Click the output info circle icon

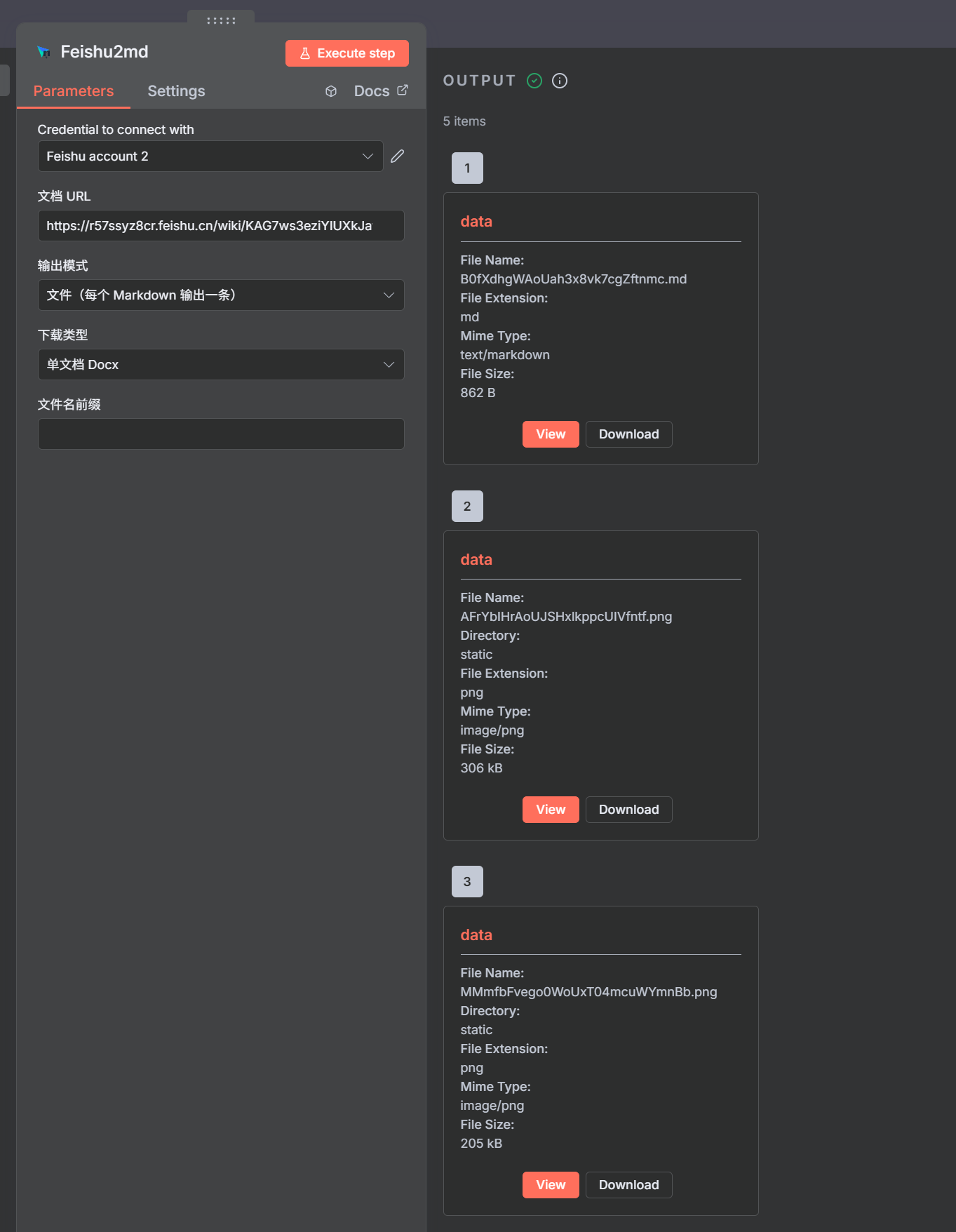pos(560,81)
